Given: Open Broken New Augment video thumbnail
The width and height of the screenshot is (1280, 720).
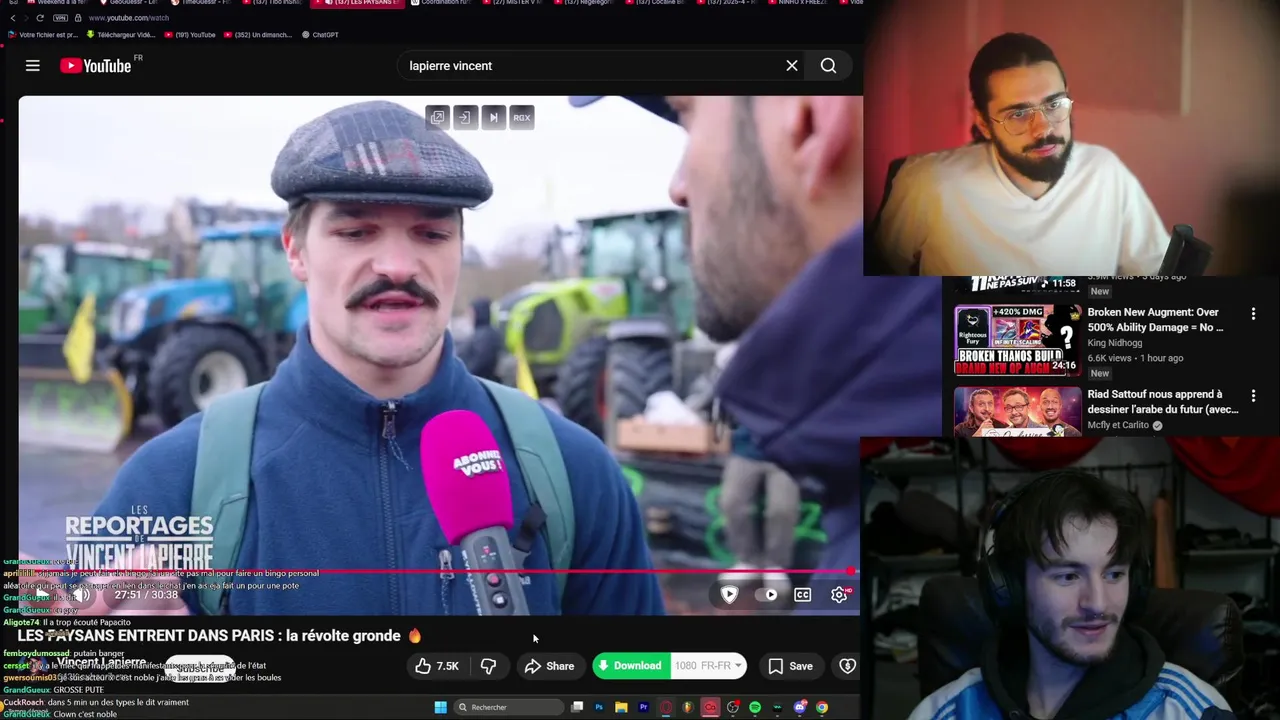Looking at the screenshot, I should 1017,340.
